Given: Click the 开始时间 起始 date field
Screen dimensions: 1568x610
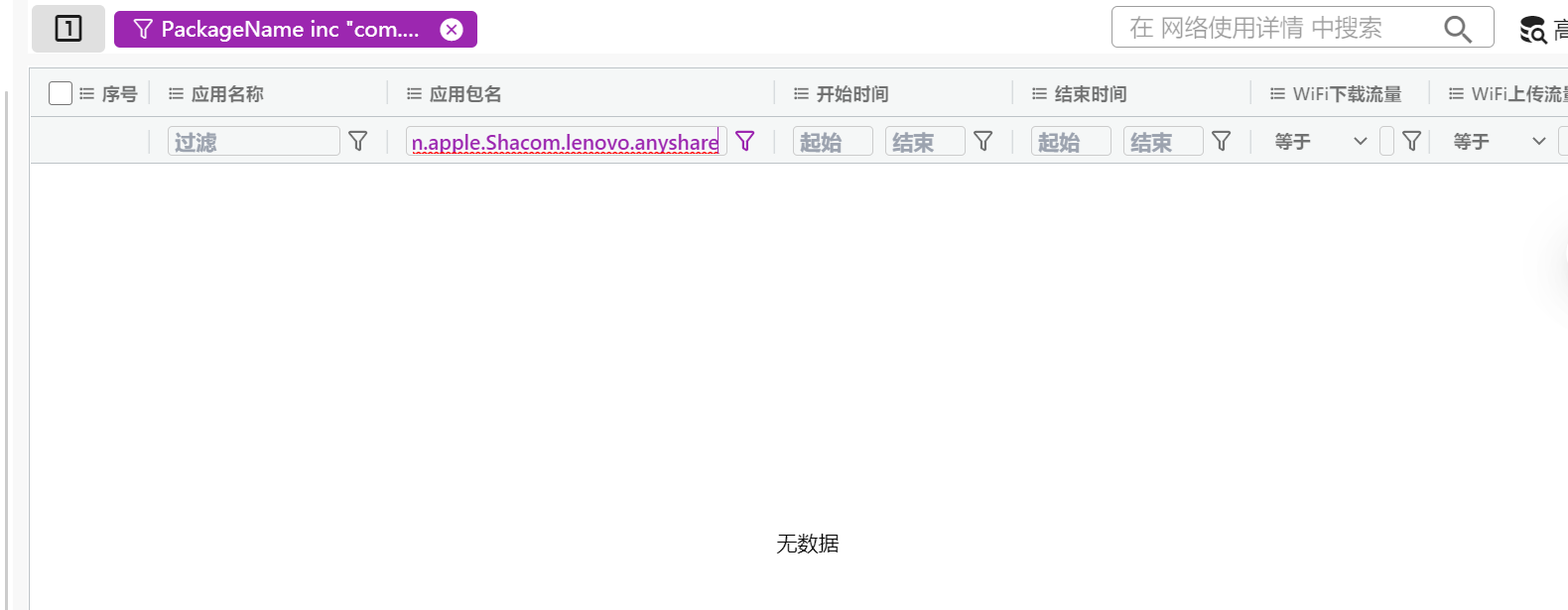Looking at the screenshot, I should tap(833, 142).
